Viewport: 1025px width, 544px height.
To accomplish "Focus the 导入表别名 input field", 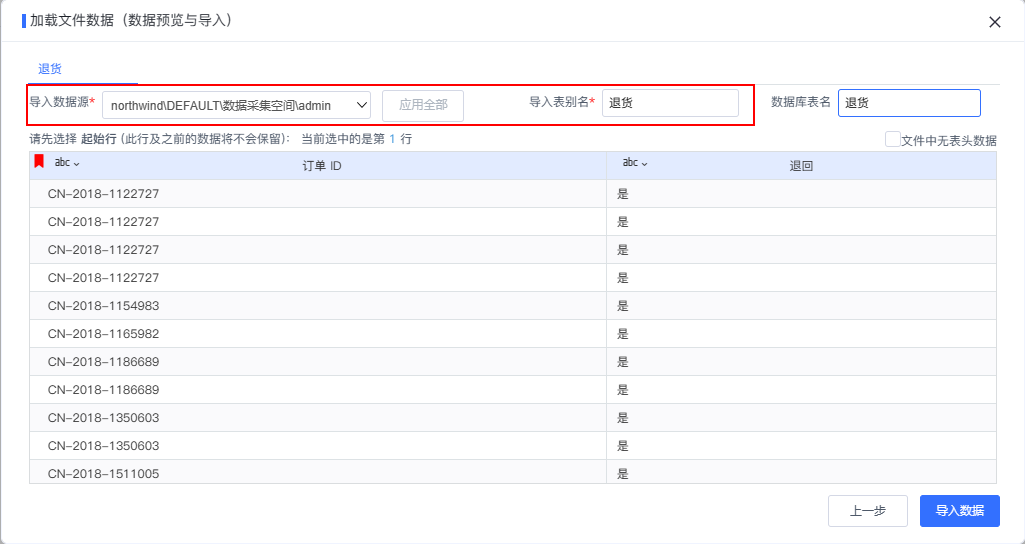I will (670, 103).
